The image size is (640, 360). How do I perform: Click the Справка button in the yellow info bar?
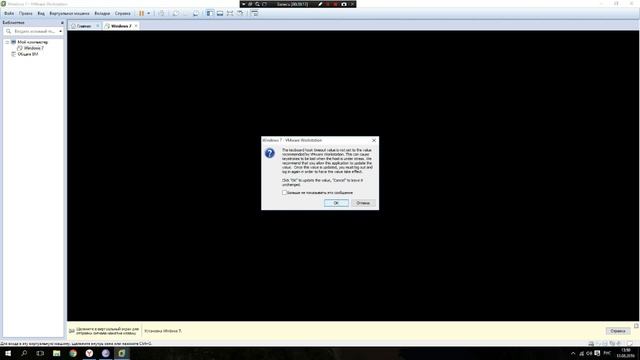(618, 331)
